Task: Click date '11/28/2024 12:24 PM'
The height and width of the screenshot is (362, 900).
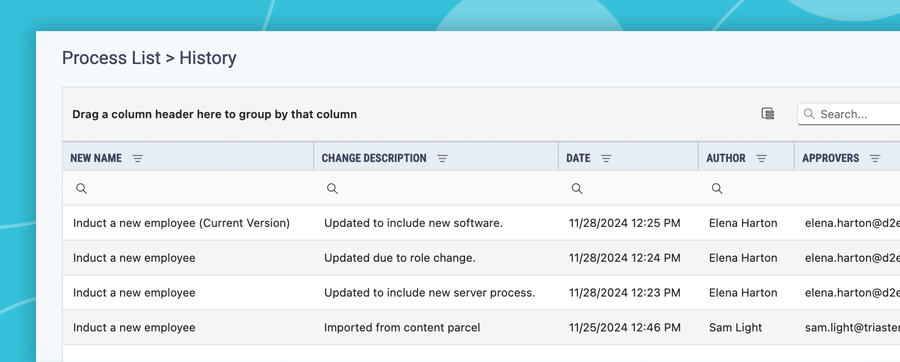Action: pyautogui.click(x=624, y=258)
